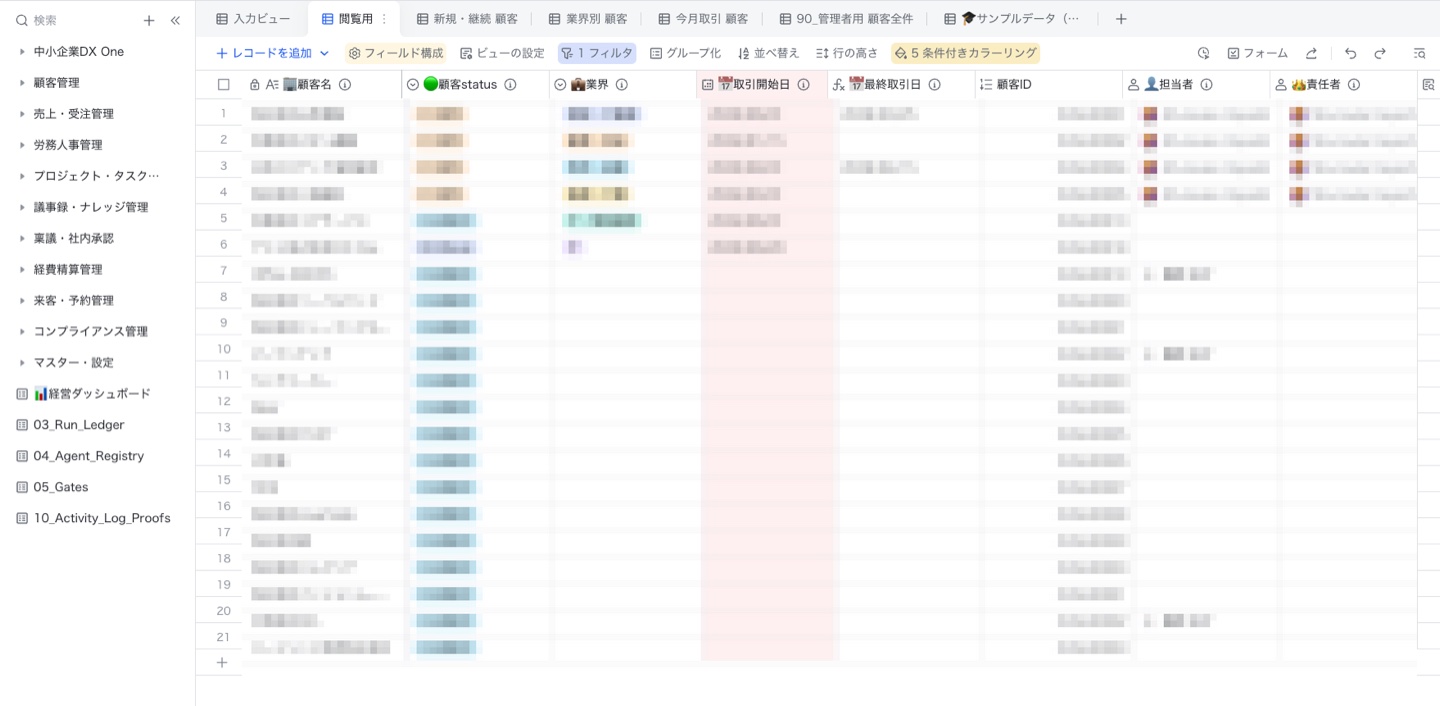The height and width of the screenshot is (706, 1440).
Task: Expand the 中小企業DX One folder
Action: coord(22,52)
